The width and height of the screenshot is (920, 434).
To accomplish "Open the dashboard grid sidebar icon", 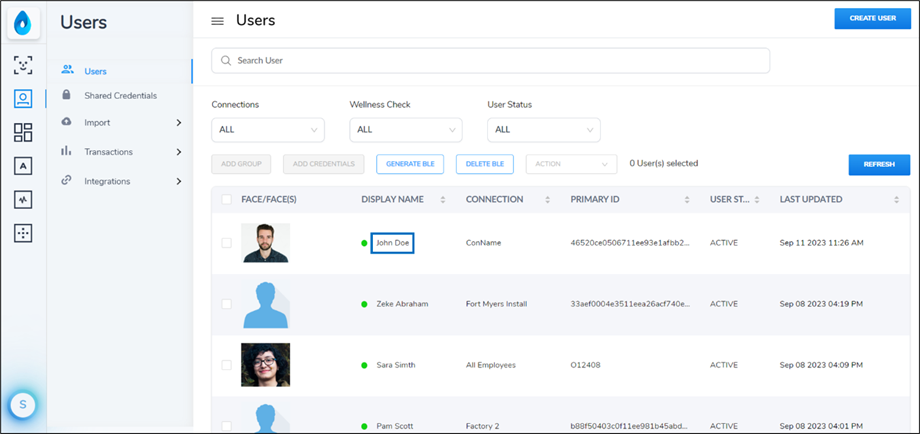I will point(23,133).
